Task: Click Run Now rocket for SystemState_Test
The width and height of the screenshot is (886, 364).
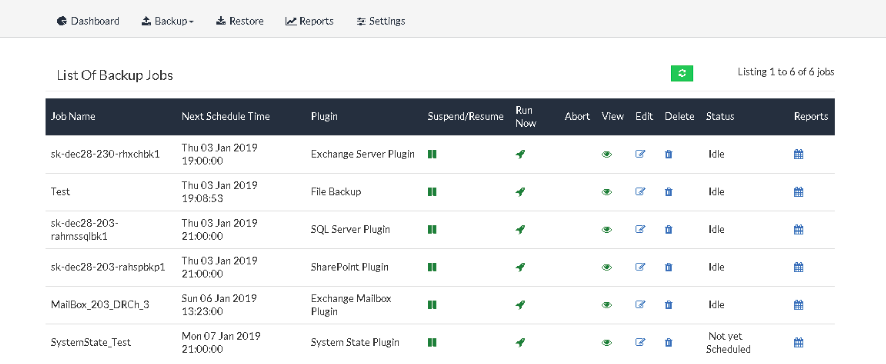Action: click(520, 342)
